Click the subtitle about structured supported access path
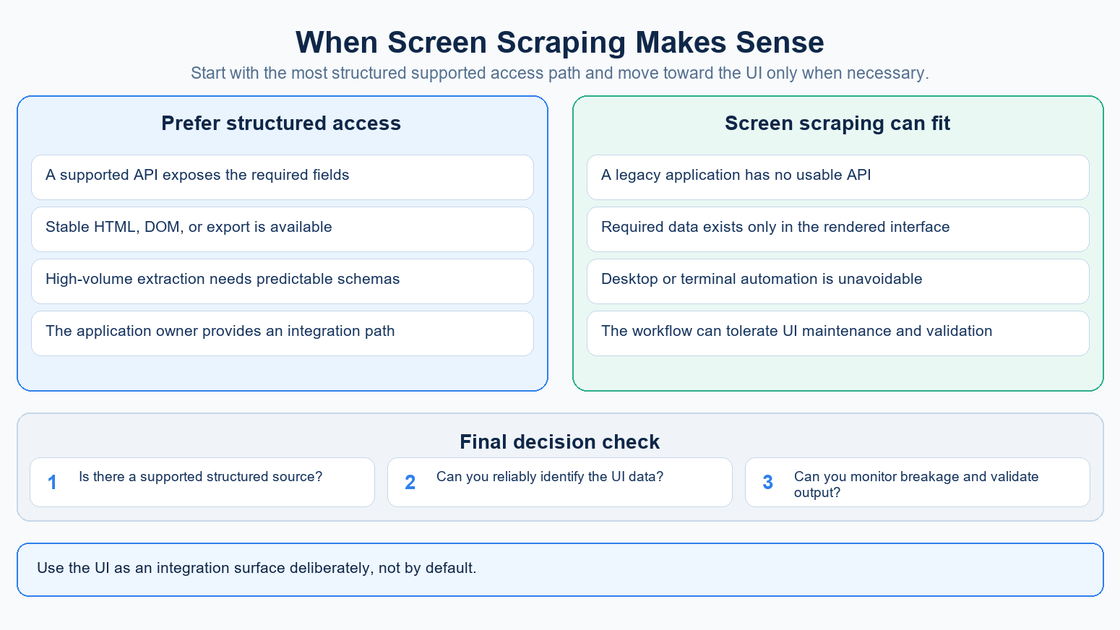The image size is (1120, 630). (559, 74)
